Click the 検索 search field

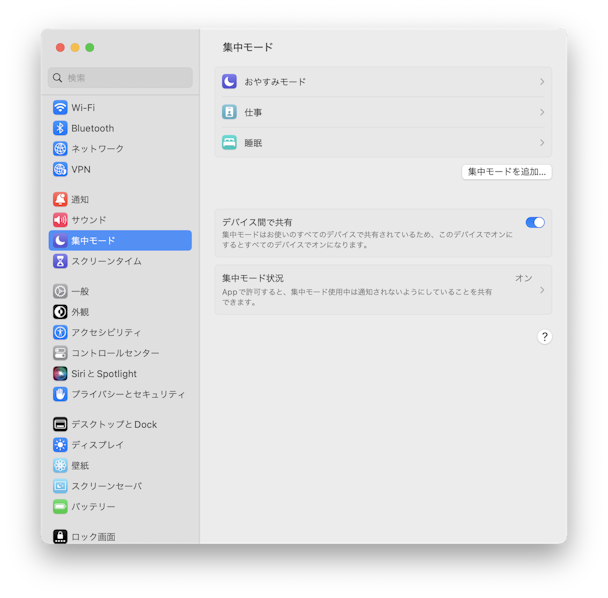[x=120, y=78]
